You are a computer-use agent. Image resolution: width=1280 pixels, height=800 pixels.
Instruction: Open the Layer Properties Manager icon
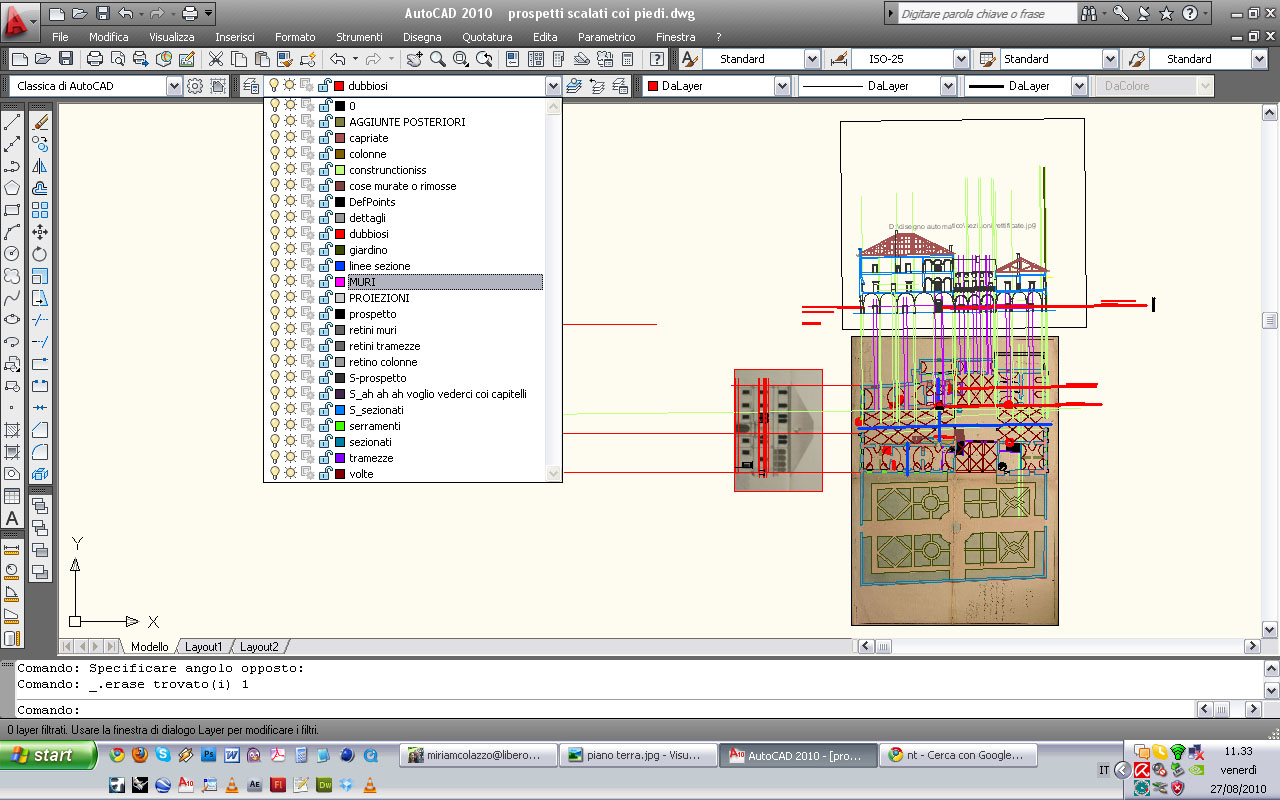(251, 86)
